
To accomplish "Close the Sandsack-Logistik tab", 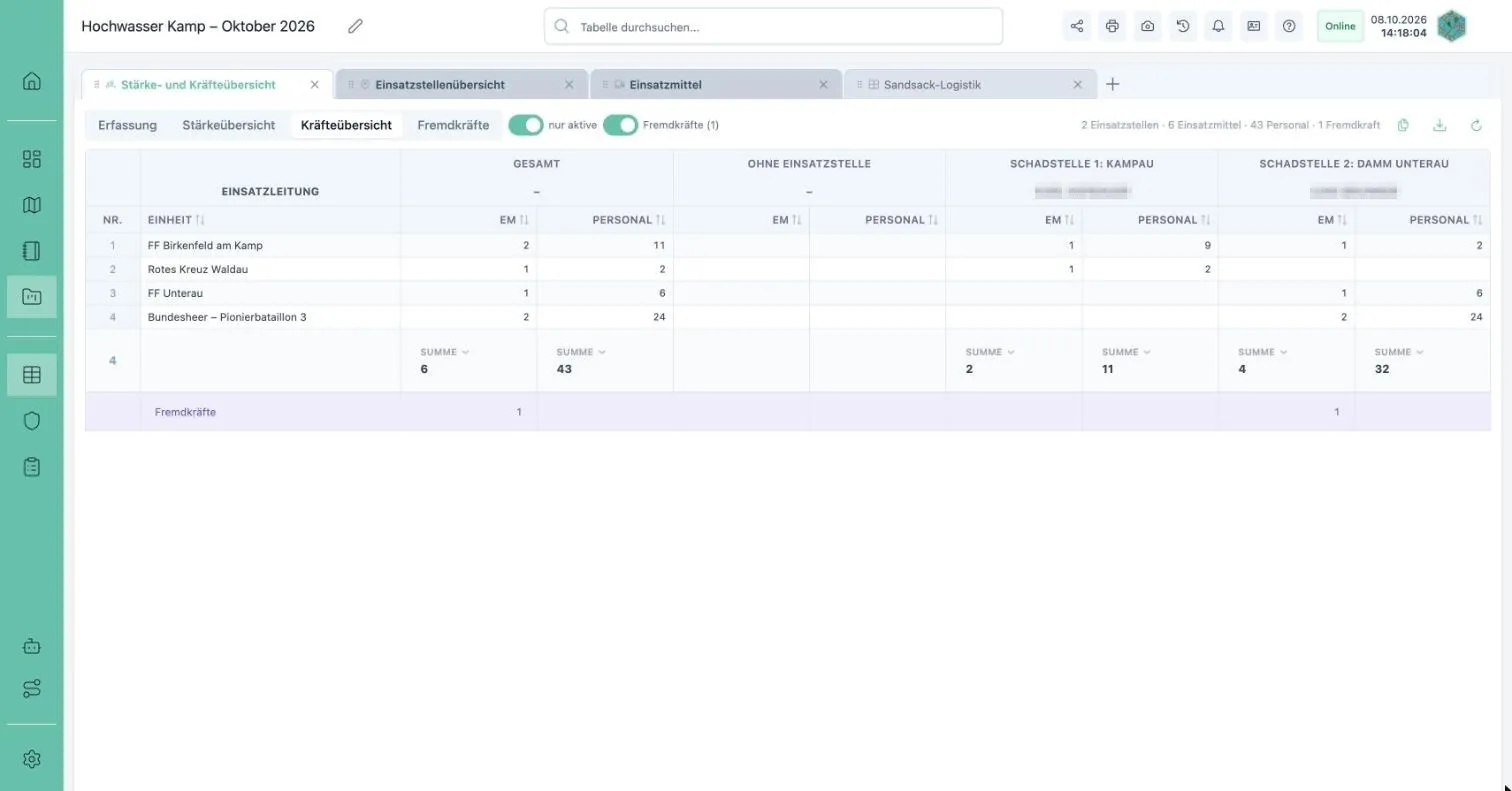I will pyautogui.click(x=1078, y=85).
